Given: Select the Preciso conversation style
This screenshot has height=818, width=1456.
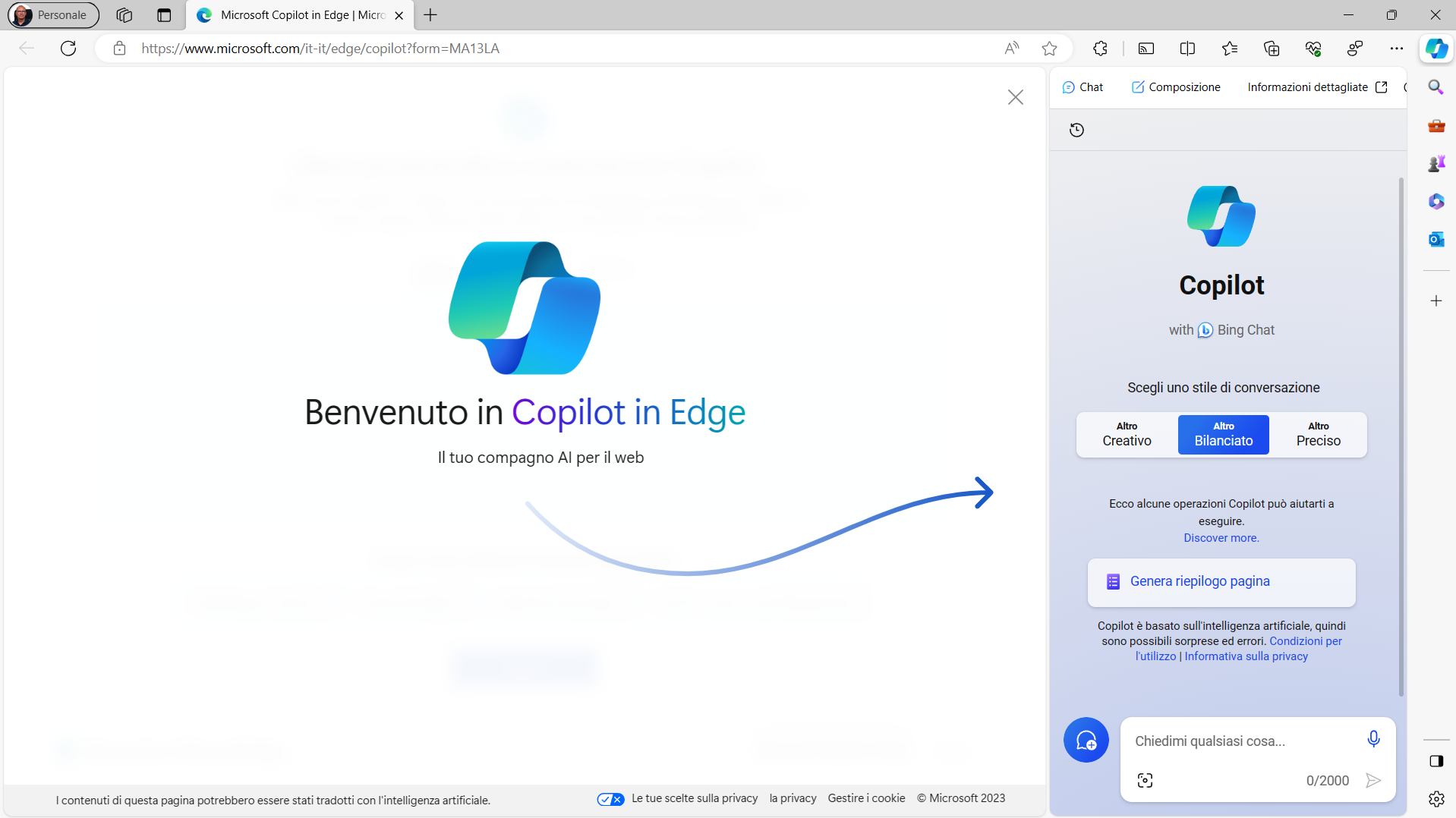Looking at the screenshot, I should 1319,435.
